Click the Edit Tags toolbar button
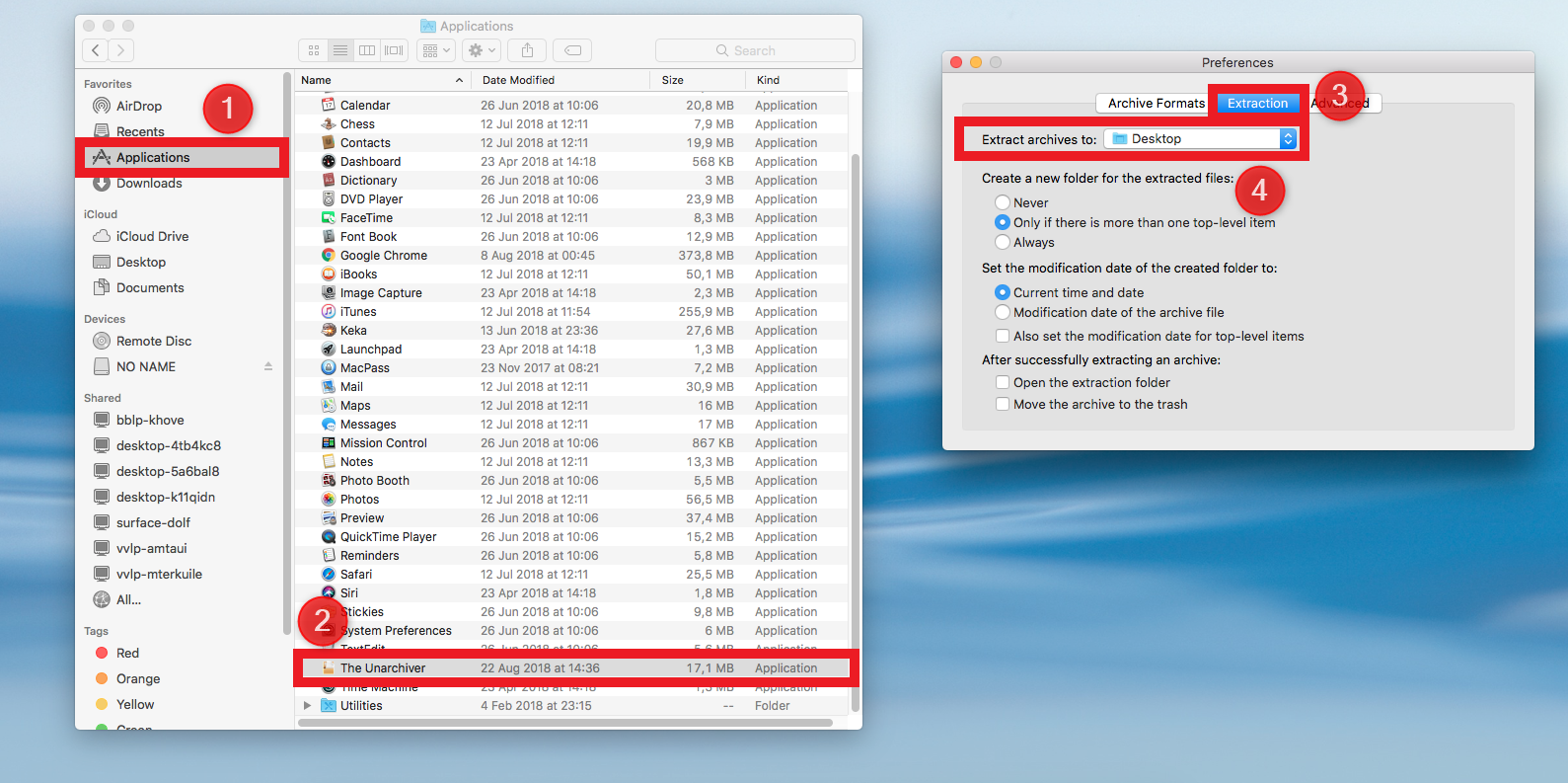The image size is (1568, 783). click(572, 50)
